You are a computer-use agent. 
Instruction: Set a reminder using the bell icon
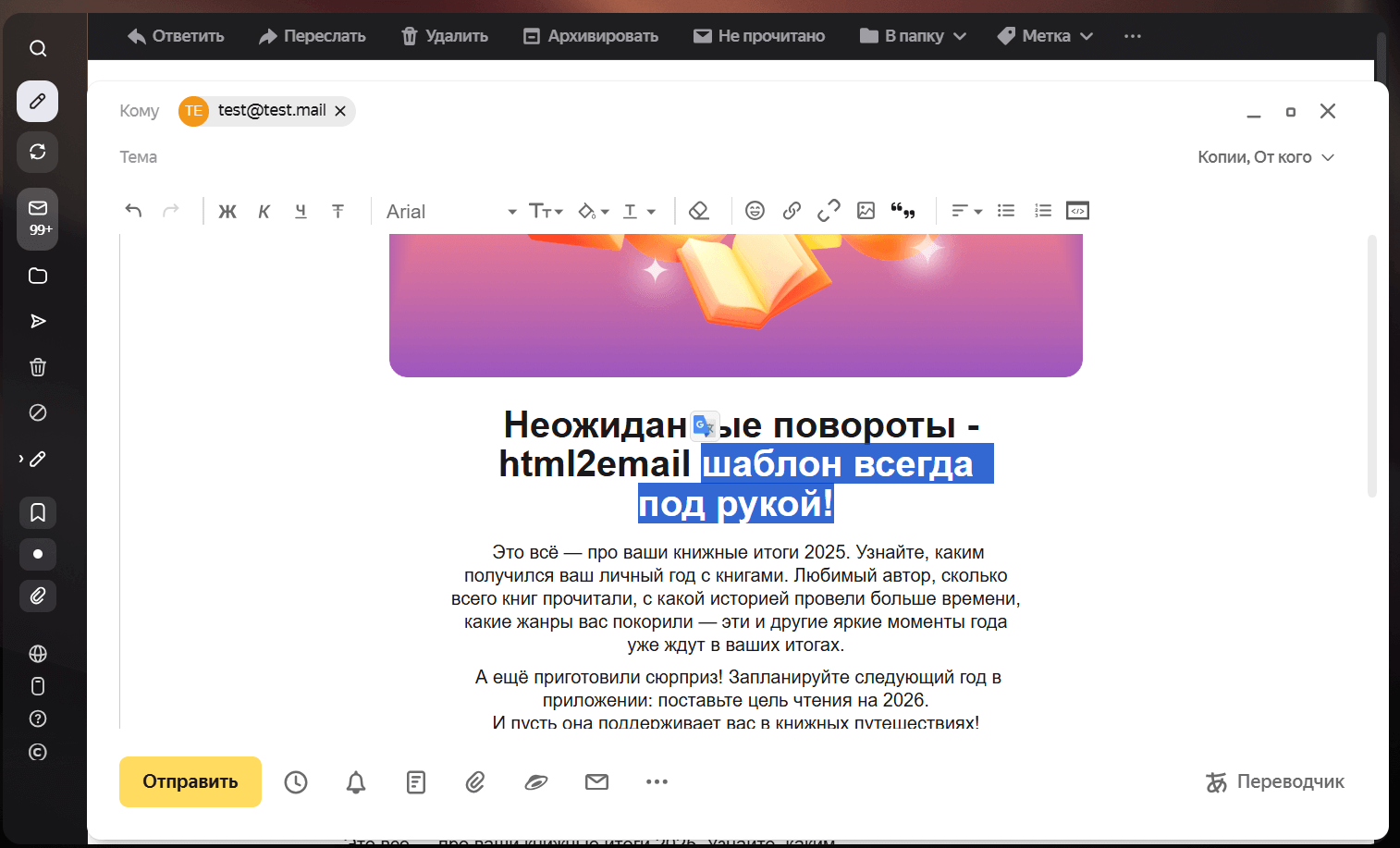tap(355, 781)
